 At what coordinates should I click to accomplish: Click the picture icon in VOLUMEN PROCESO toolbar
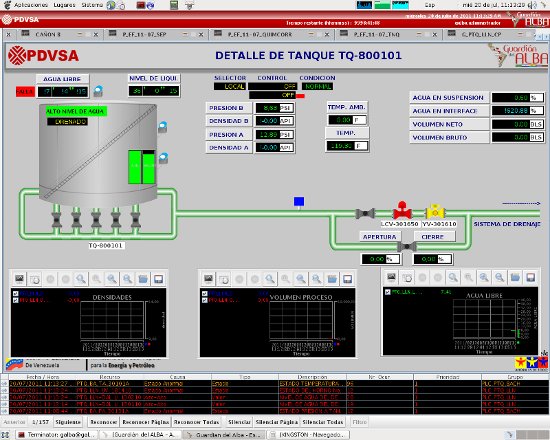[208, 279]
